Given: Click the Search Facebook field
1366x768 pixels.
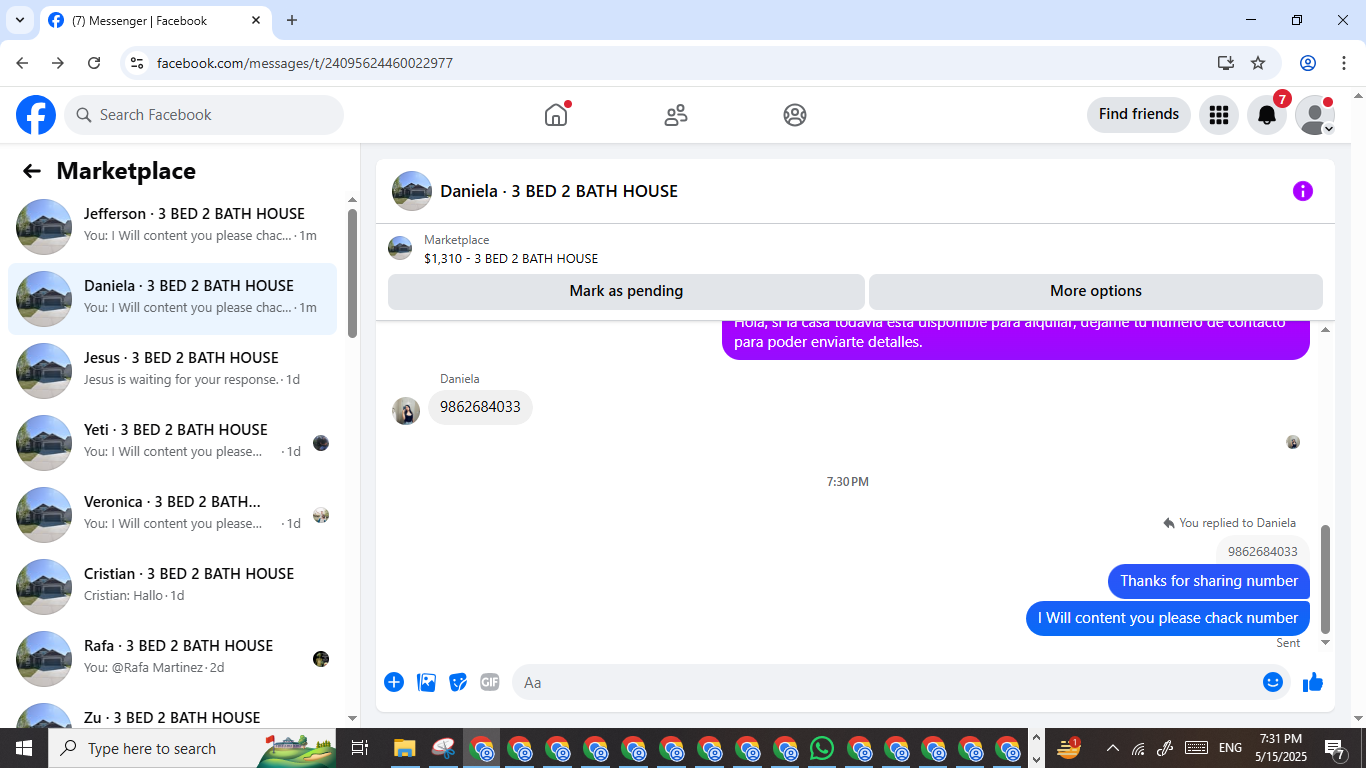Looking at the screenshot, I should pyautogui.click(x=204, y=115).
